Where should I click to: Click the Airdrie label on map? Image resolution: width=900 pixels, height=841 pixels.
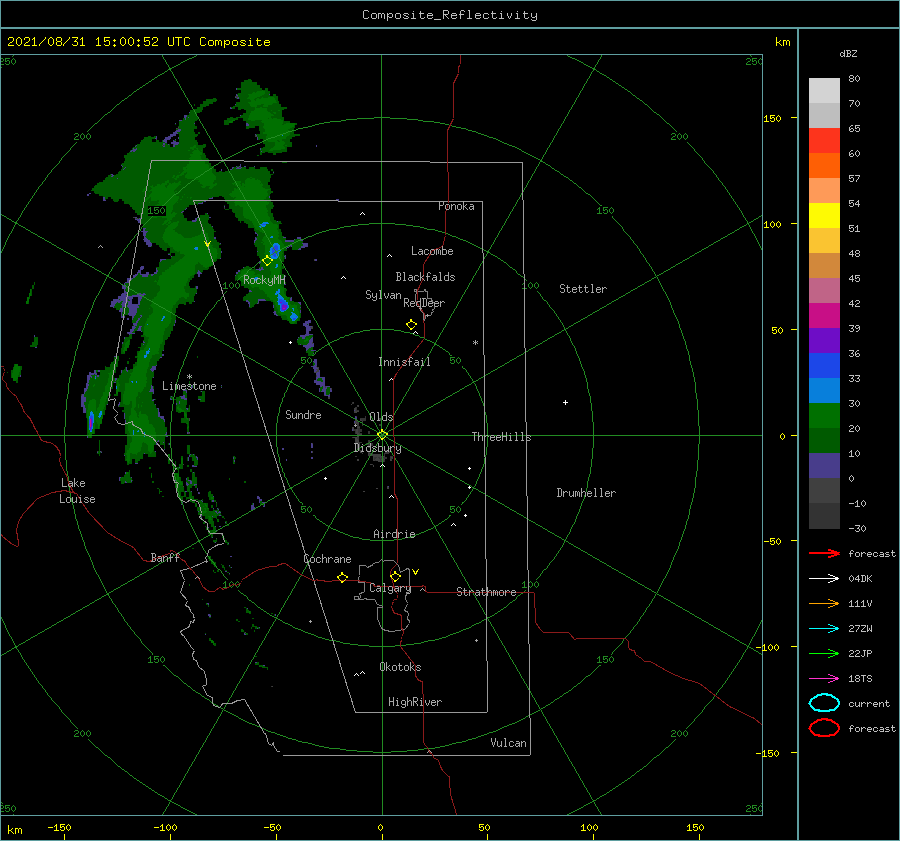coord(394,534)
